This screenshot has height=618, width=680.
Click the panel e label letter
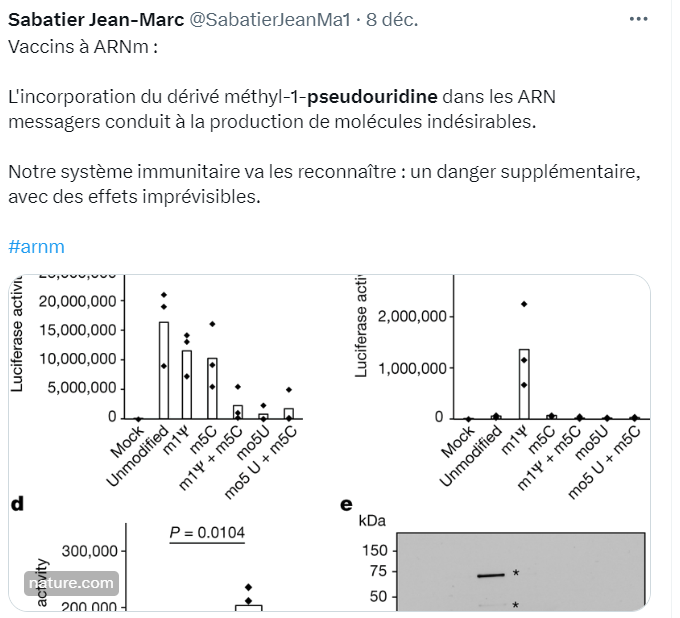[346, 503]
